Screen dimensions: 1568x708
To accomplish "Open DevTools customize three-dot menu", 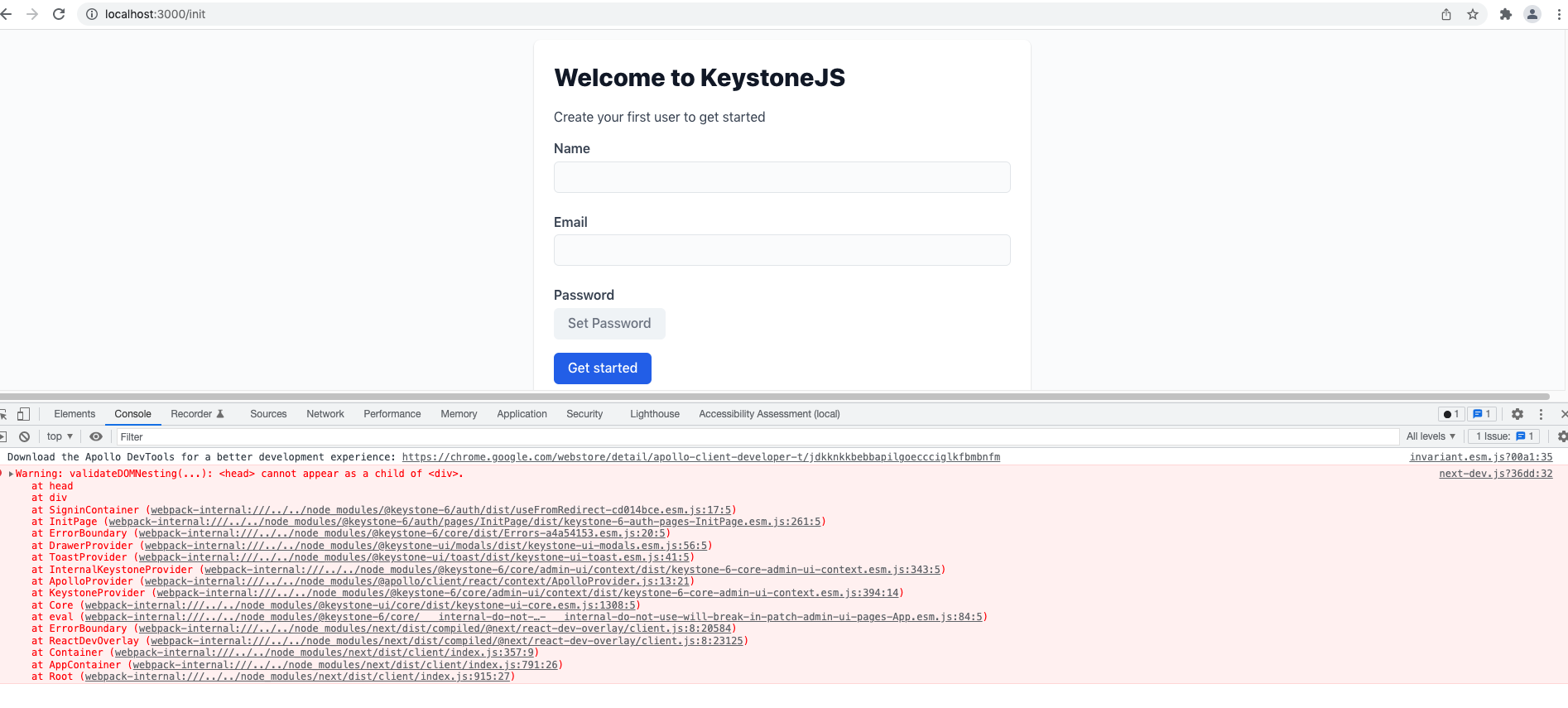I will tap(1541, 414).
